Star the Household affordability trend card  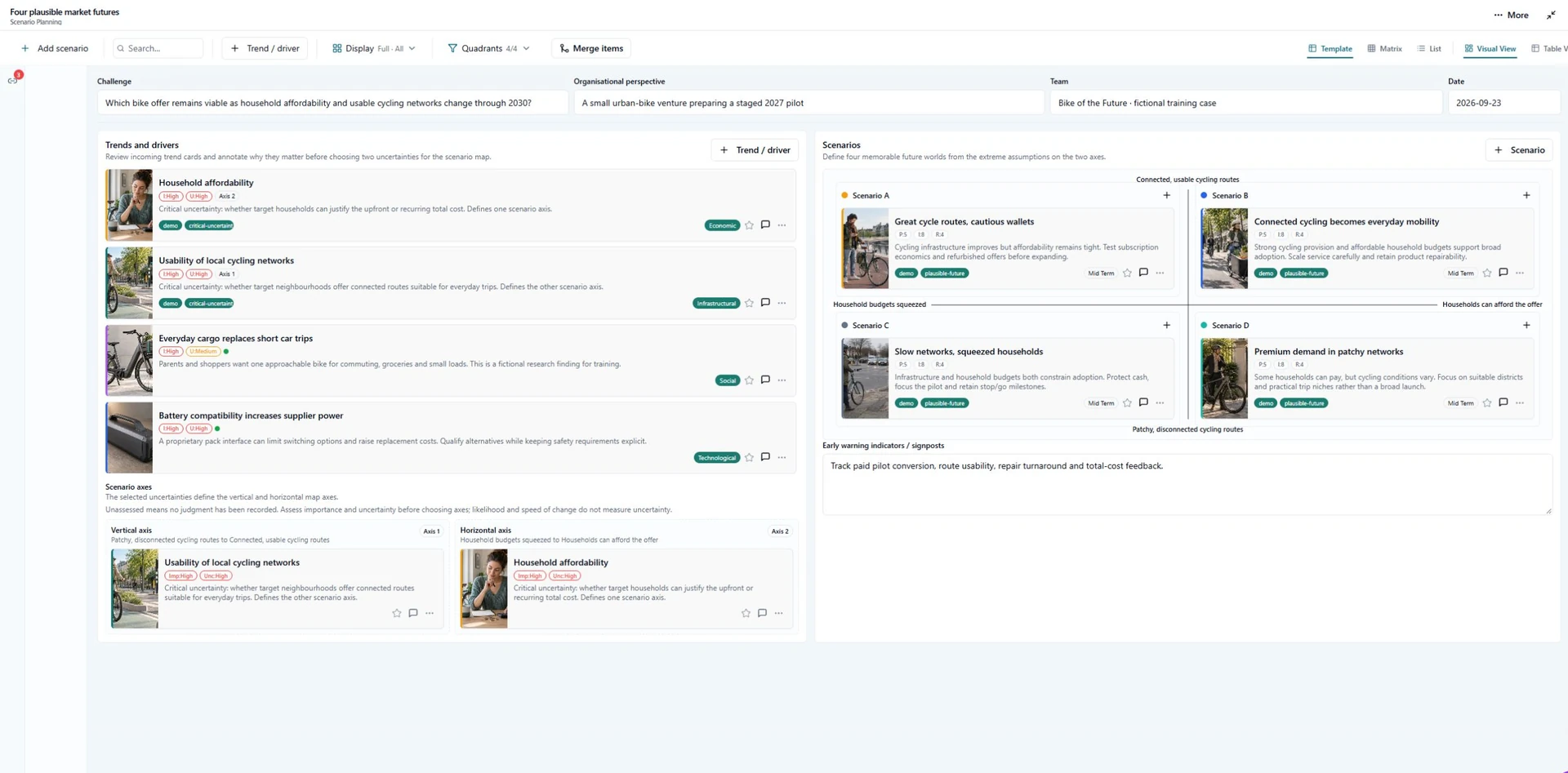749,225
